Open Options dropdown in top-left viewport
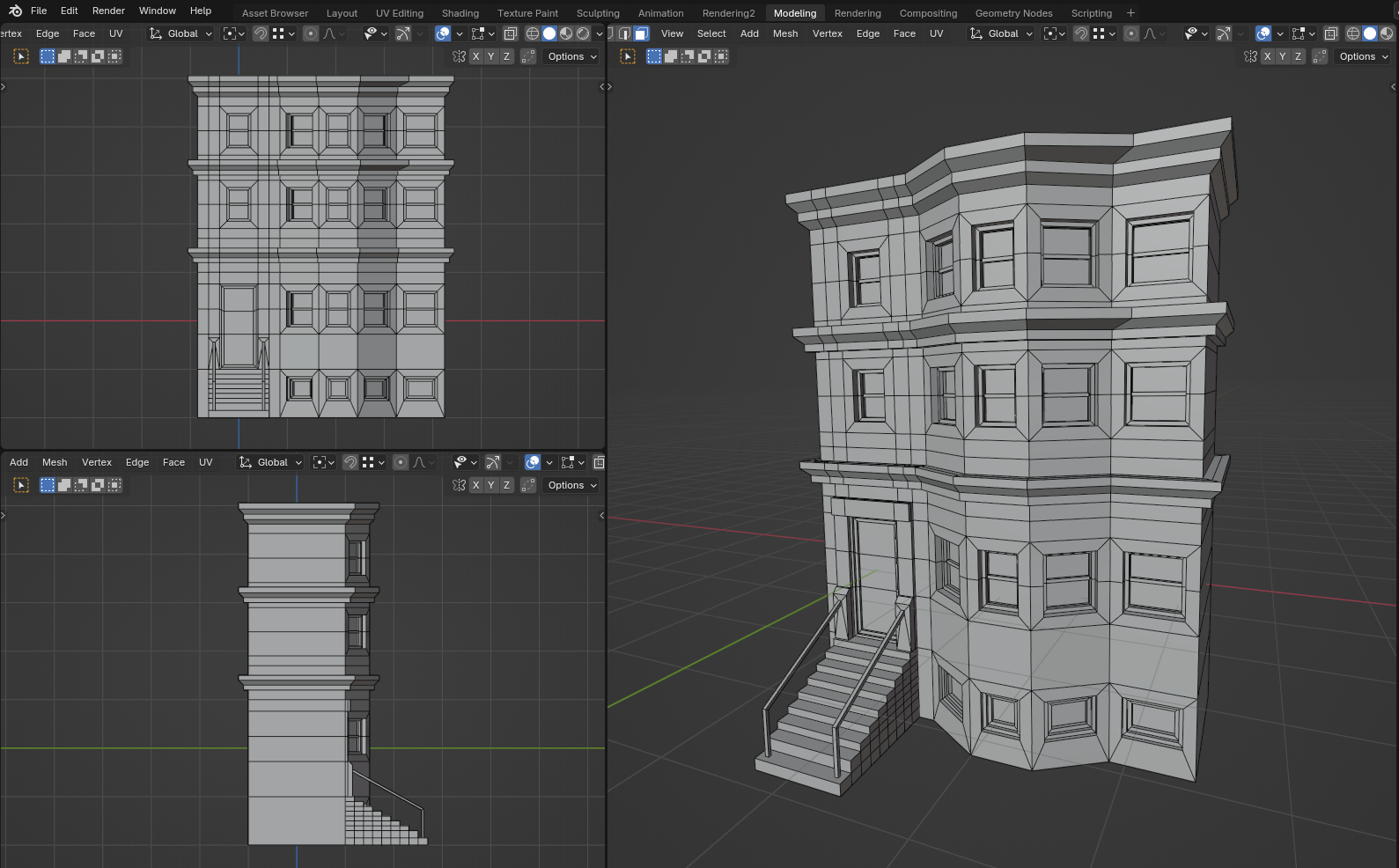 point(572,56)
